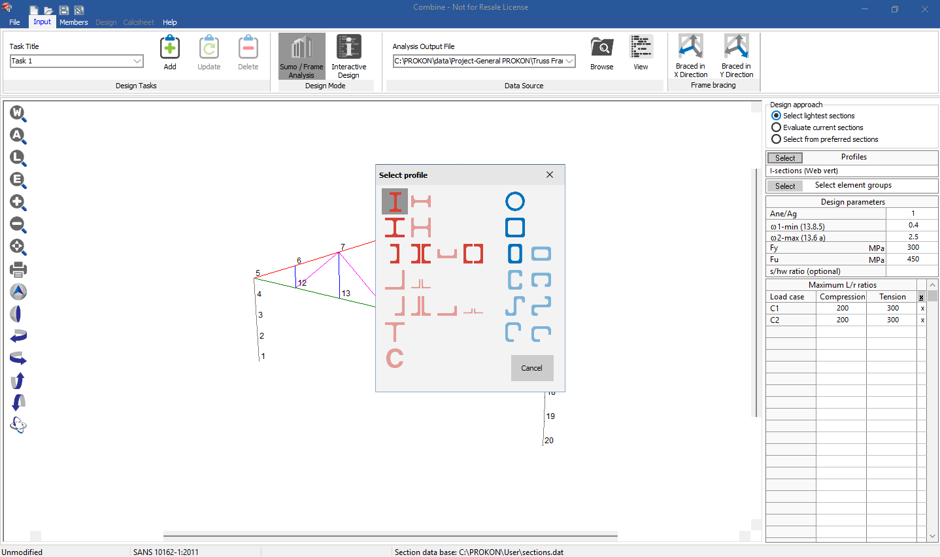Click the Fy value 300 MPa
This screenshot has height=557, width=940.
[912, 248]
